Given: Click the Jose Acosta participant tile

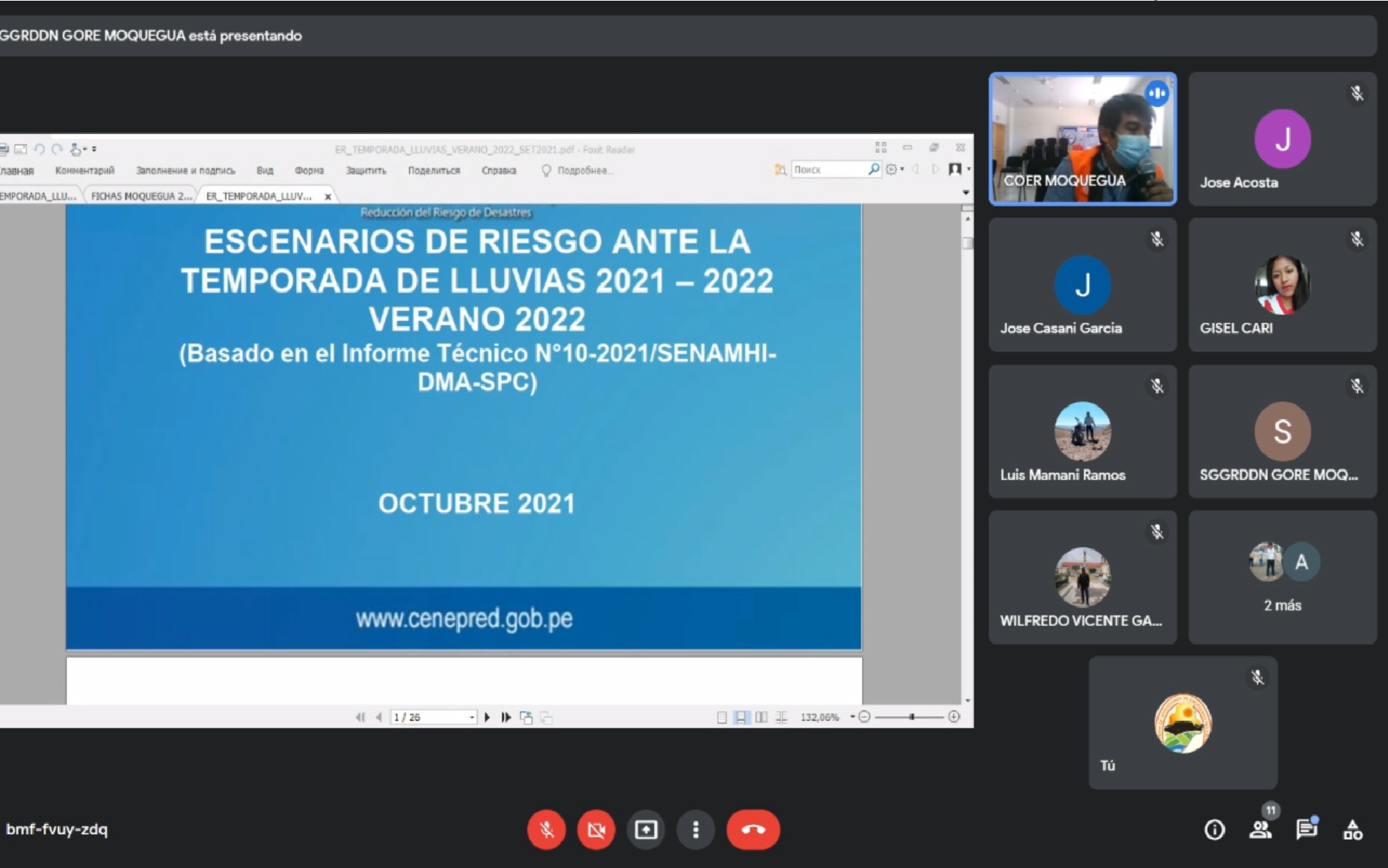Looking at the screenshot, I should (x=1282, y=139).
